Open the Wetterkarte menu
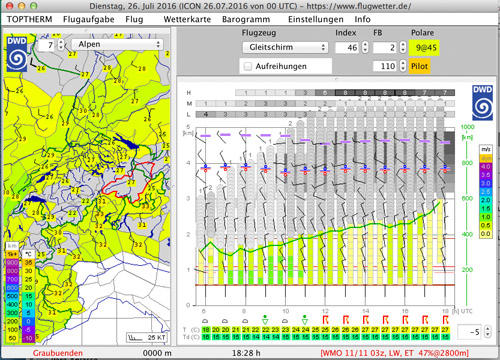The width and height of the screenshot is (500, 360). point(187,19)
